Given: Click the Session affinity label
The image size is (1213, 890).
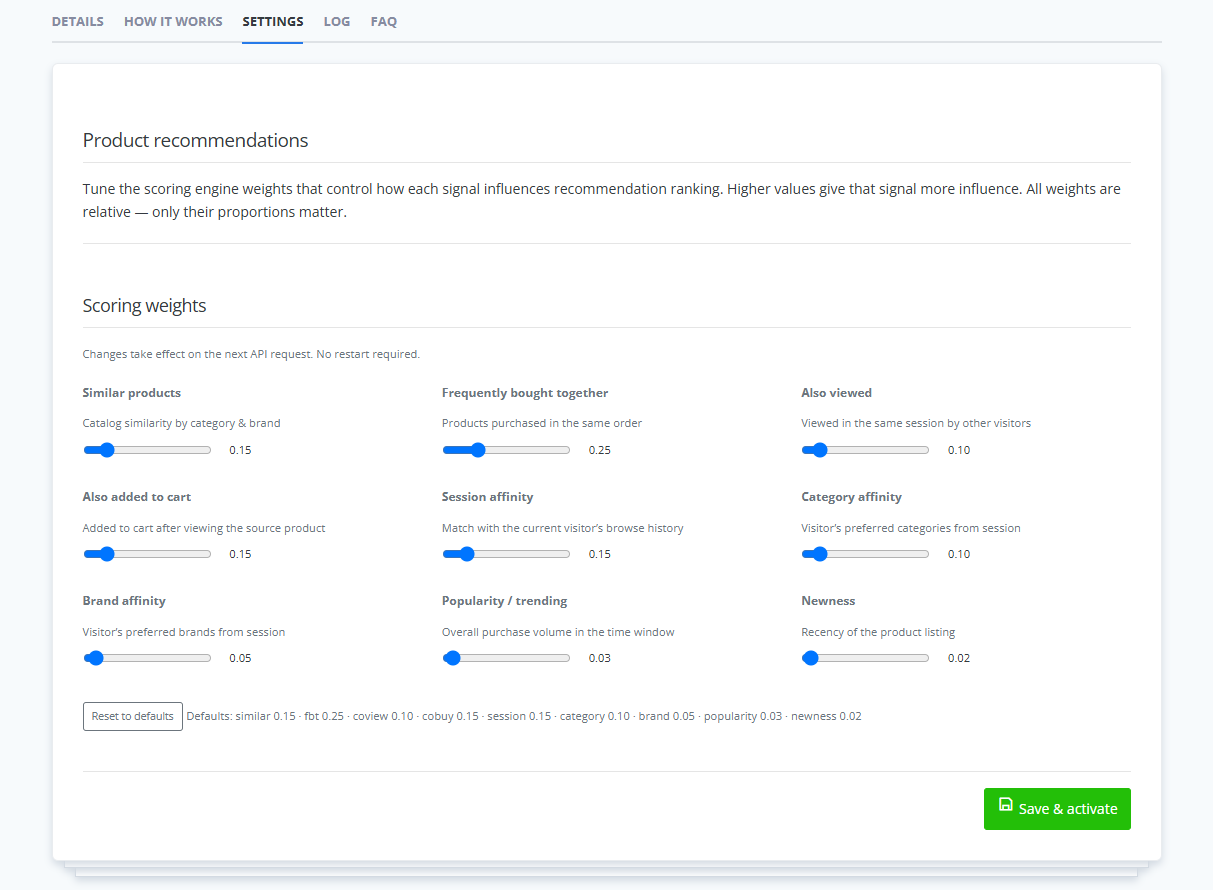Looking at the screenshot, I should (x=487, y=497).
